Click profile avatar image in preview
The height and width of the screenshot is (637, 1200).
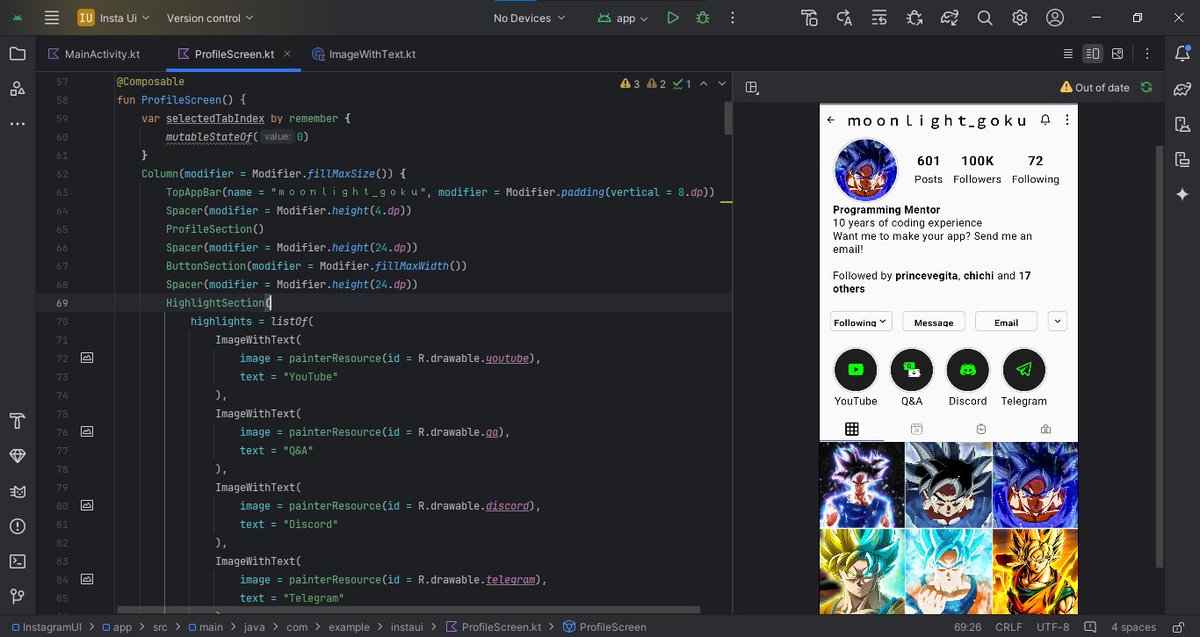tap(866, 171)
